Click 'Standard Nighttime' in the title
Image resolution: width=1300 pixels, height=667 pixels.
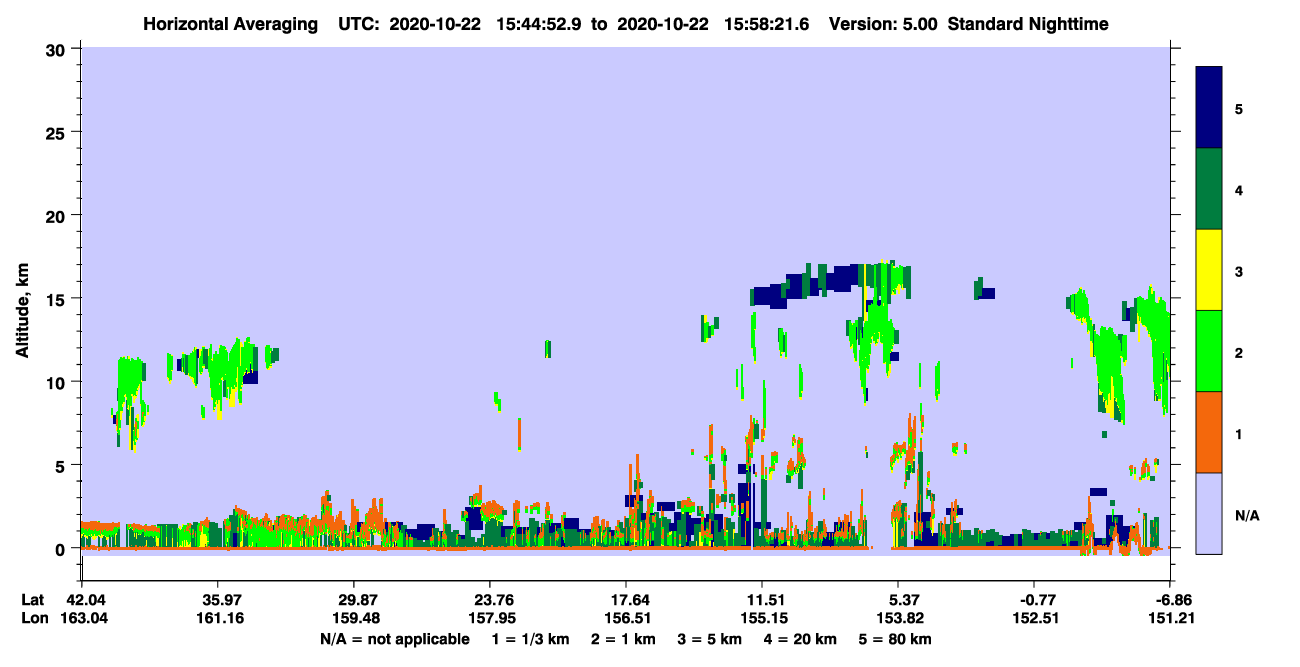(1028, 23)
